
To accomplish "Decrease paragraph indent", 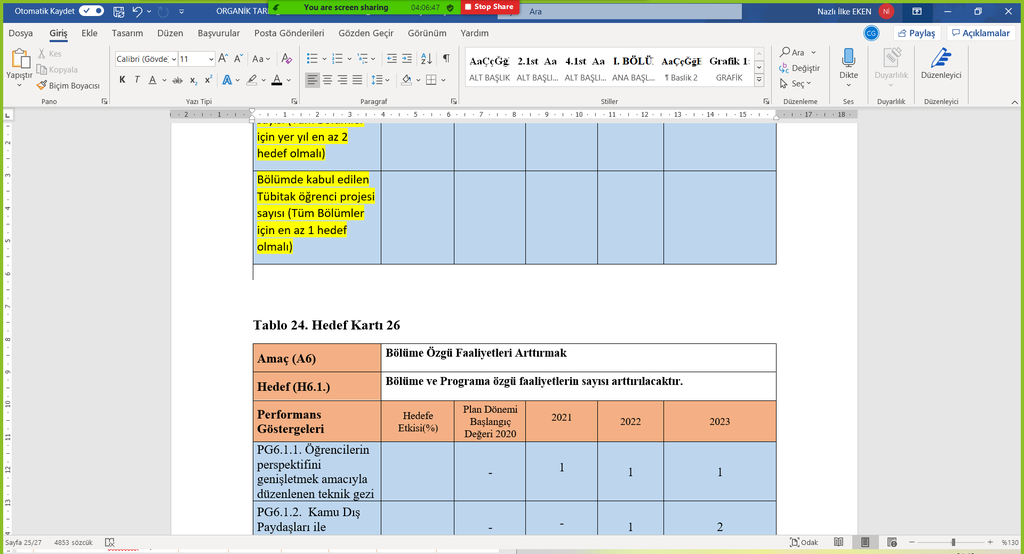I will tap(392, 59).
